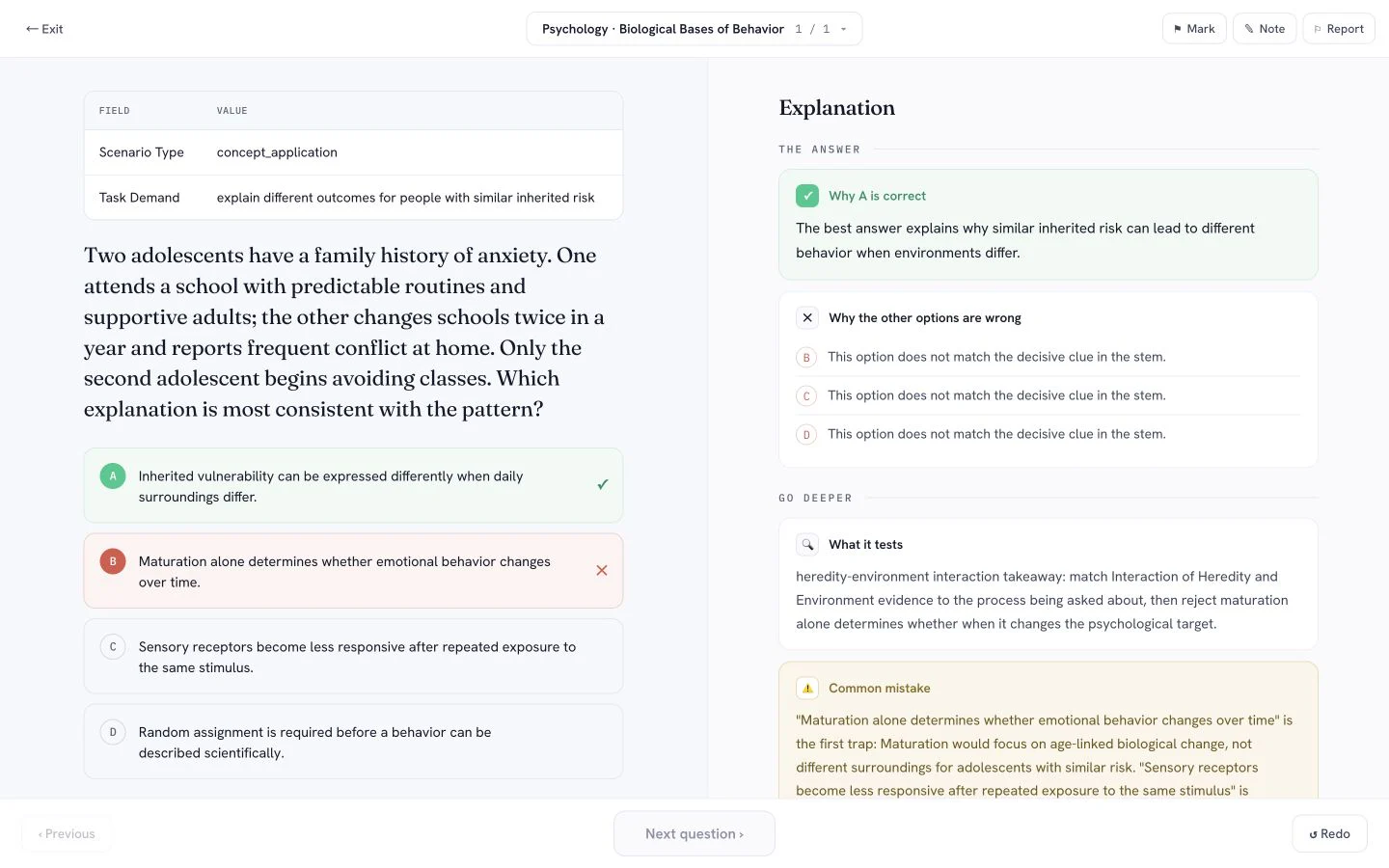Click the Report button

1339,29
